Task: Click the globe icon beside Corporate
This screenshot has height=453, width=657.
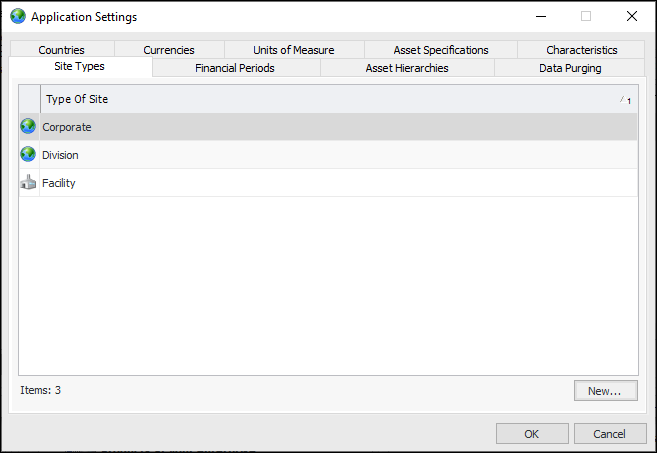Action: pyautogui.click(x=28, y=127)
